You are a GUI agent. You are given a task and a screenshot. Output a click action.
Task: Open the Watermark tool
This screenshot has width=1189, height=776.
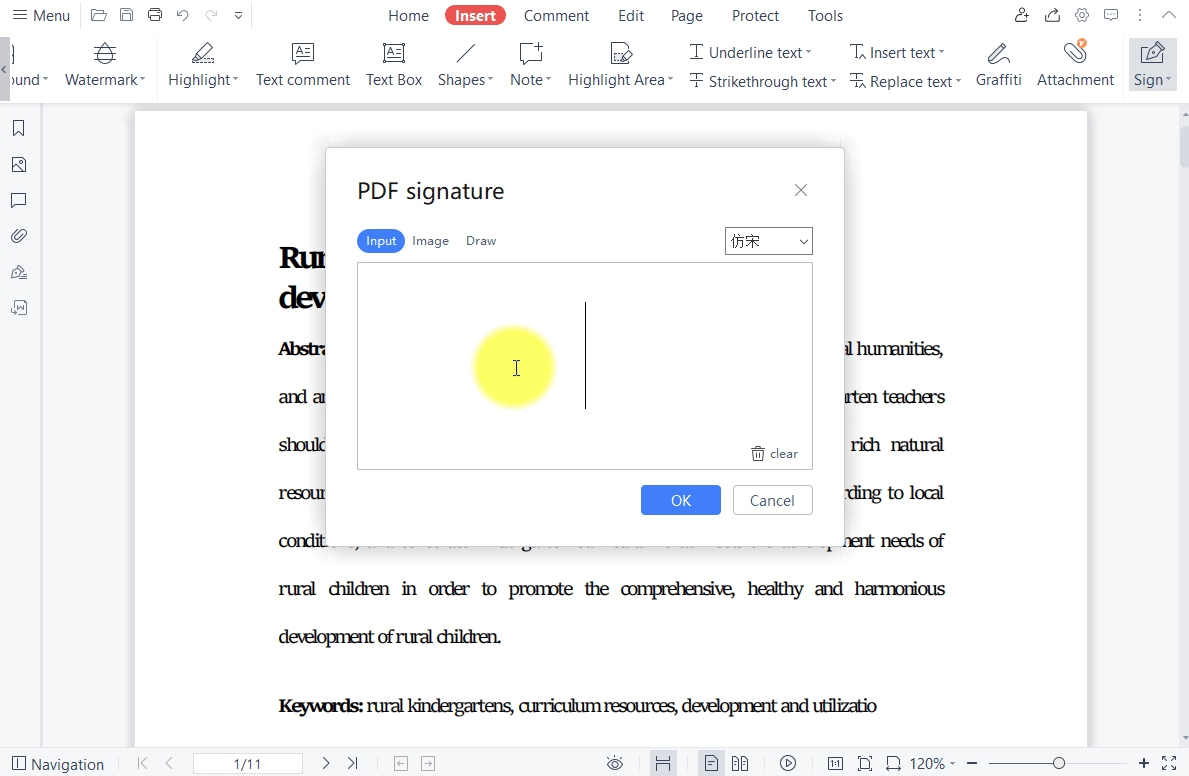104,65
